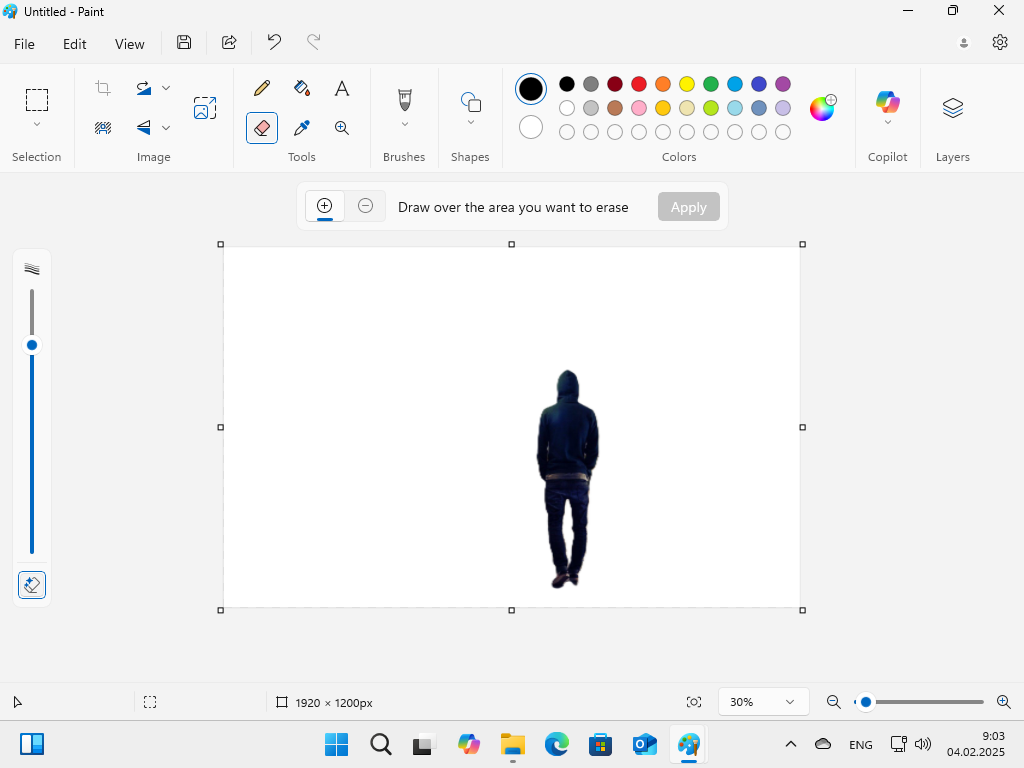Click the Apply button

(688, 207)
